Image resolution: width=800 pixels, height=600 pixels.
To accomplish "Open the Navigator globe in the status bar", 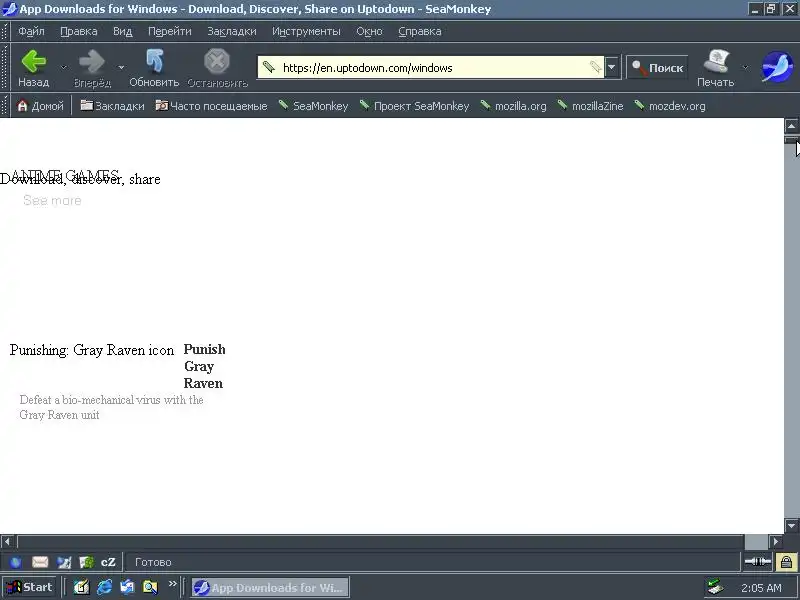I will (x=16, y=562).
